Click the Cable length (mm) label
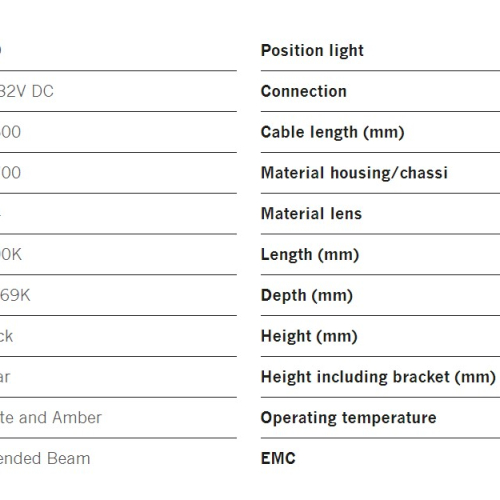 coord(333,132)
